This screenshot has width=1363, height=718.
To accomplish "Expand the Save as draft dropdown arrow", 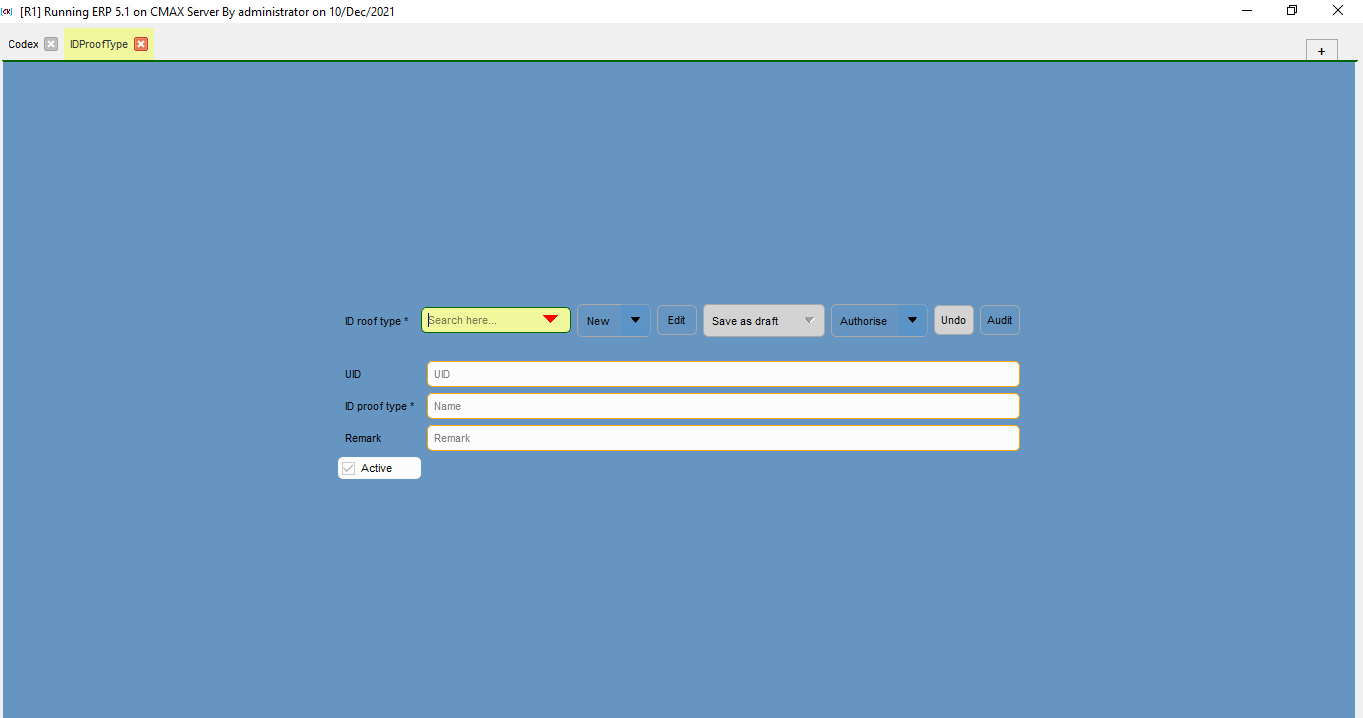I will [x=810, y=321].
